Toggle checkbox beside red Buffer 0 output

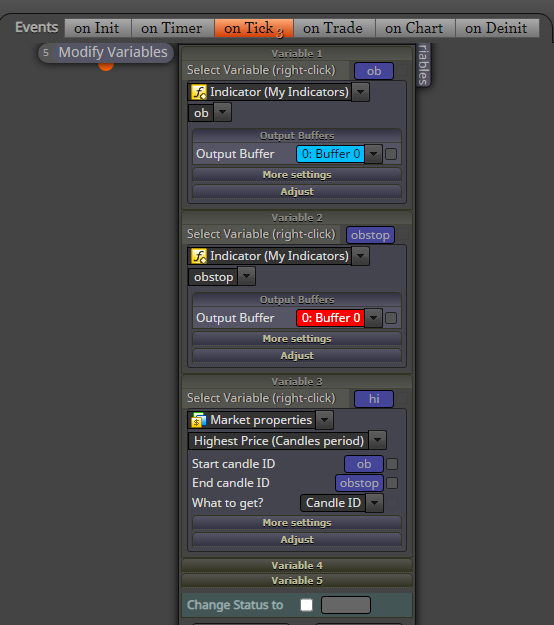pos(391,318)
